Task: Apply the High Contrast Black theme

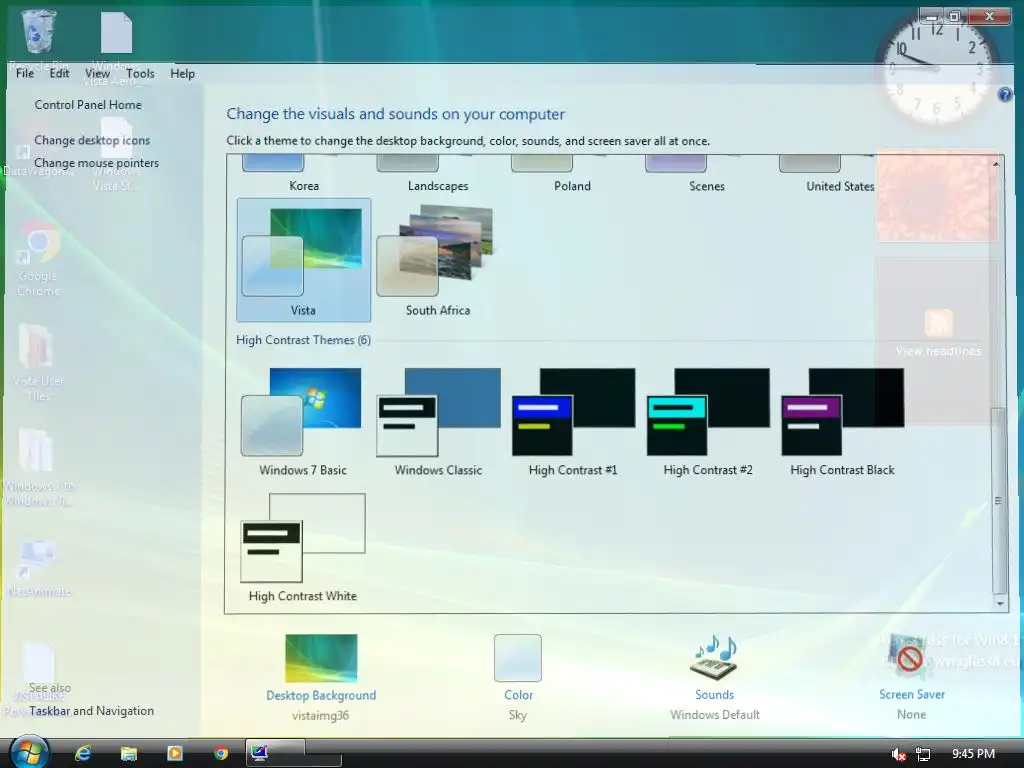Action: [842, 421]
